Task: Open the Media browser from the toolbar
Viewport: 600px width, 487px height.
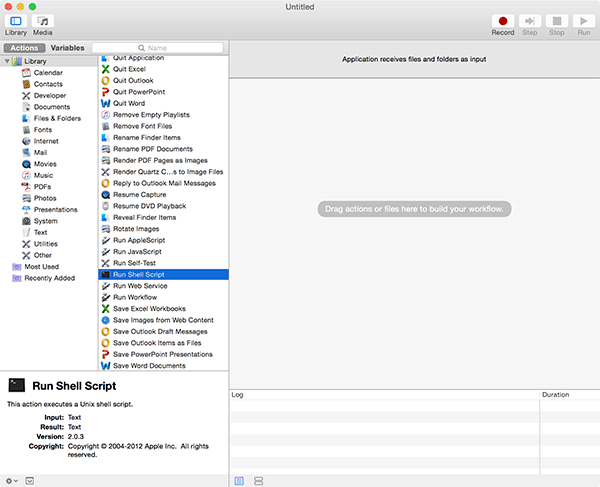Action: [43, 21]
